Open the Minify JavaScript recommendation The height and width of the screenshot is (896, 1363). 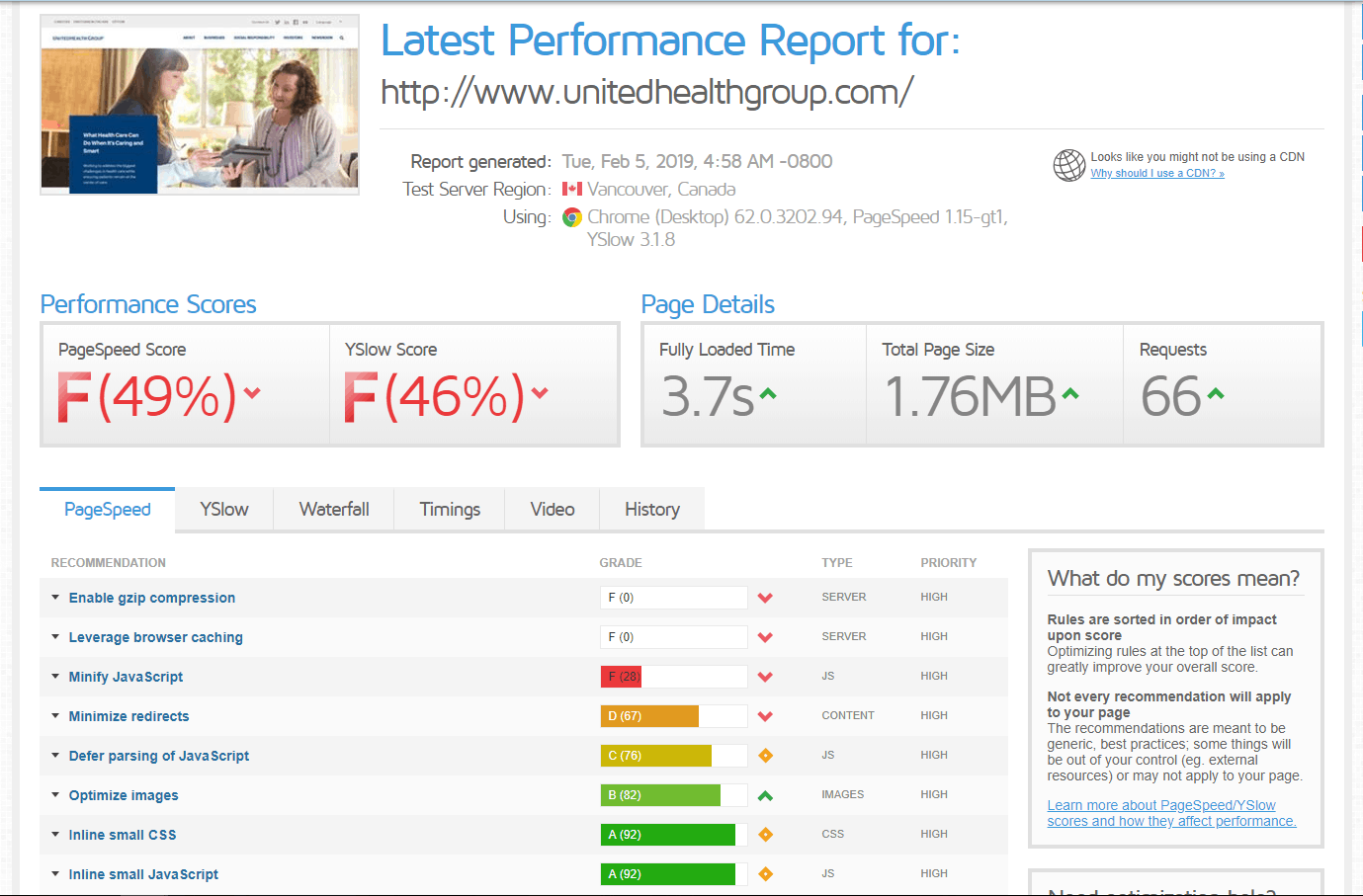pos(127,677)
